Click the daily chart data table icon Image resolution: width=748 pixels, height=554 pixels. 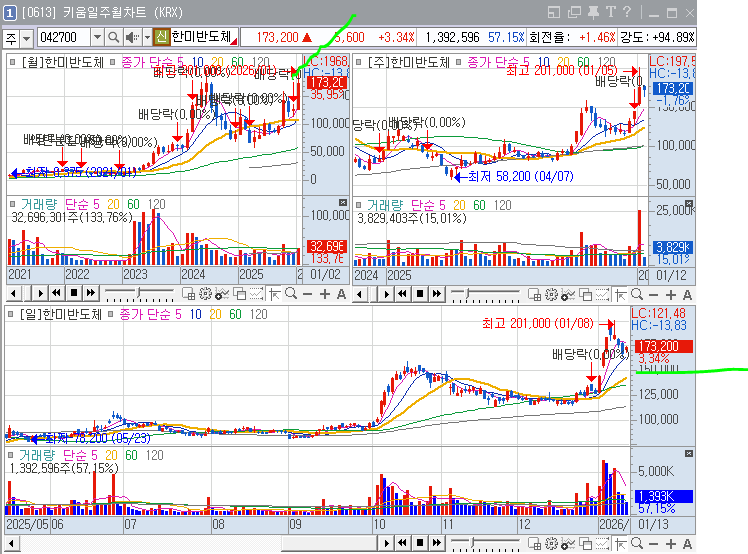pyautogui.click(x=535, y=544)
